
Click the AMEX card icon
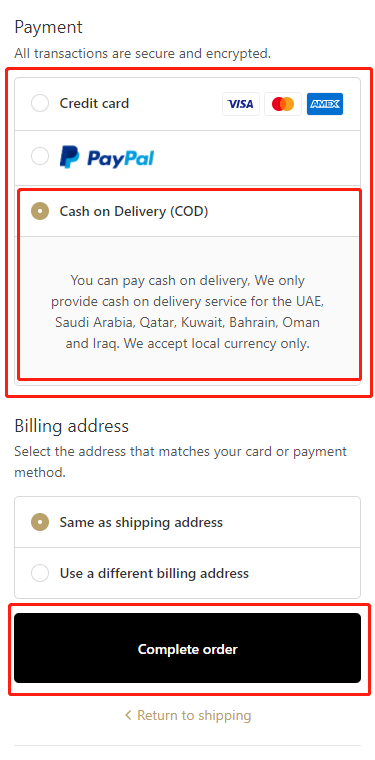point(325,104)
